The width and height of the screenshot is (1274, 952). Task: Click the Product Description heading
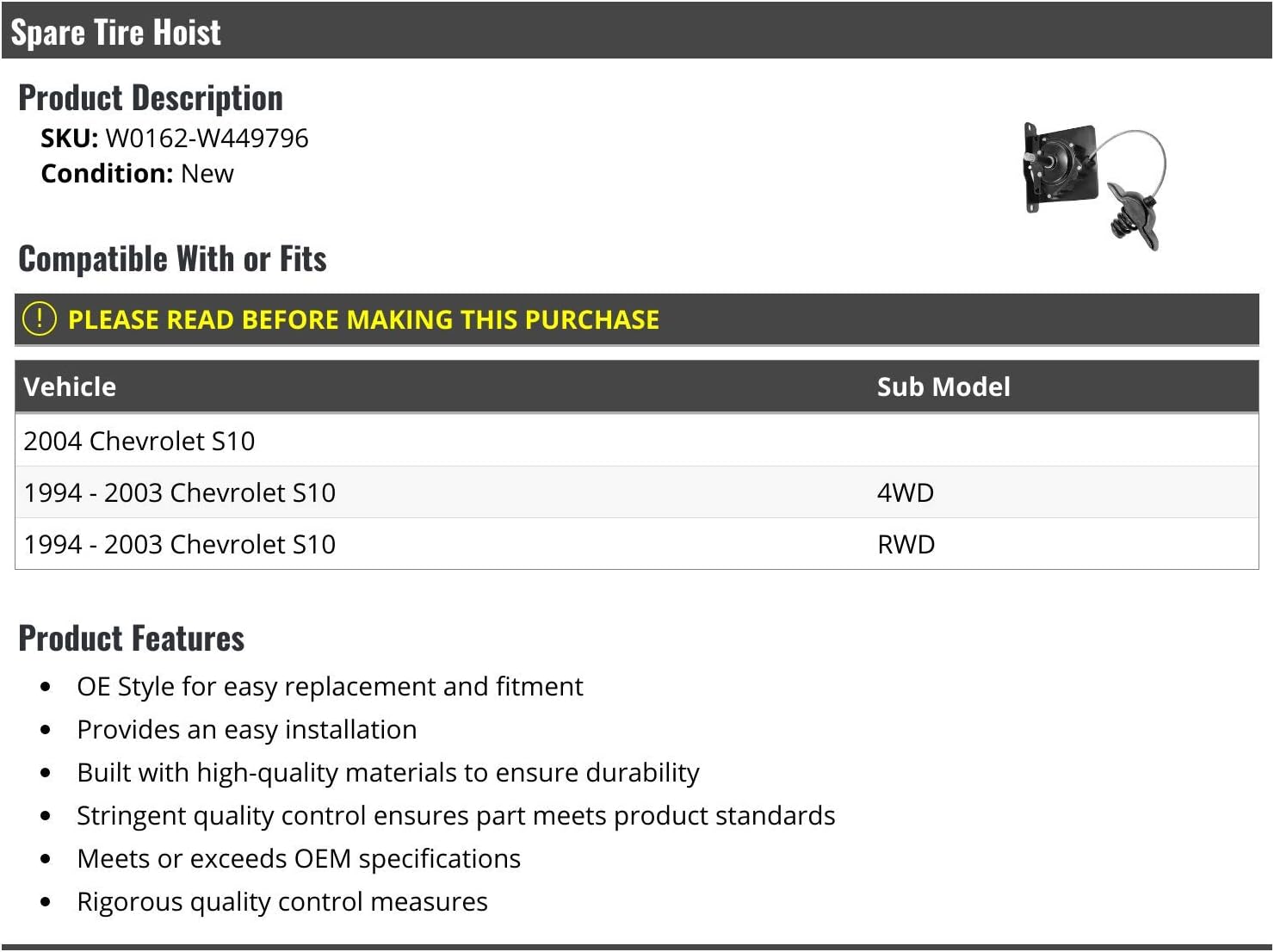tap(151, 98)
